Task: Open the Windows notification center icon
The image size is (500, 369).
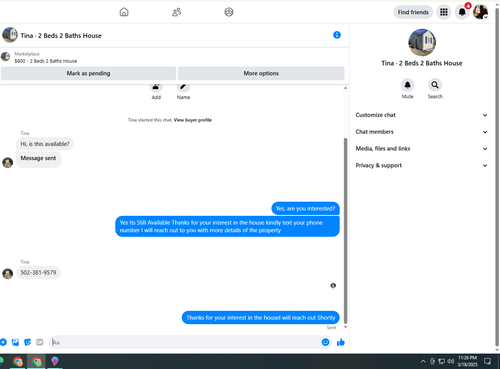Action: pyautogui.click(x=487, y=361)
